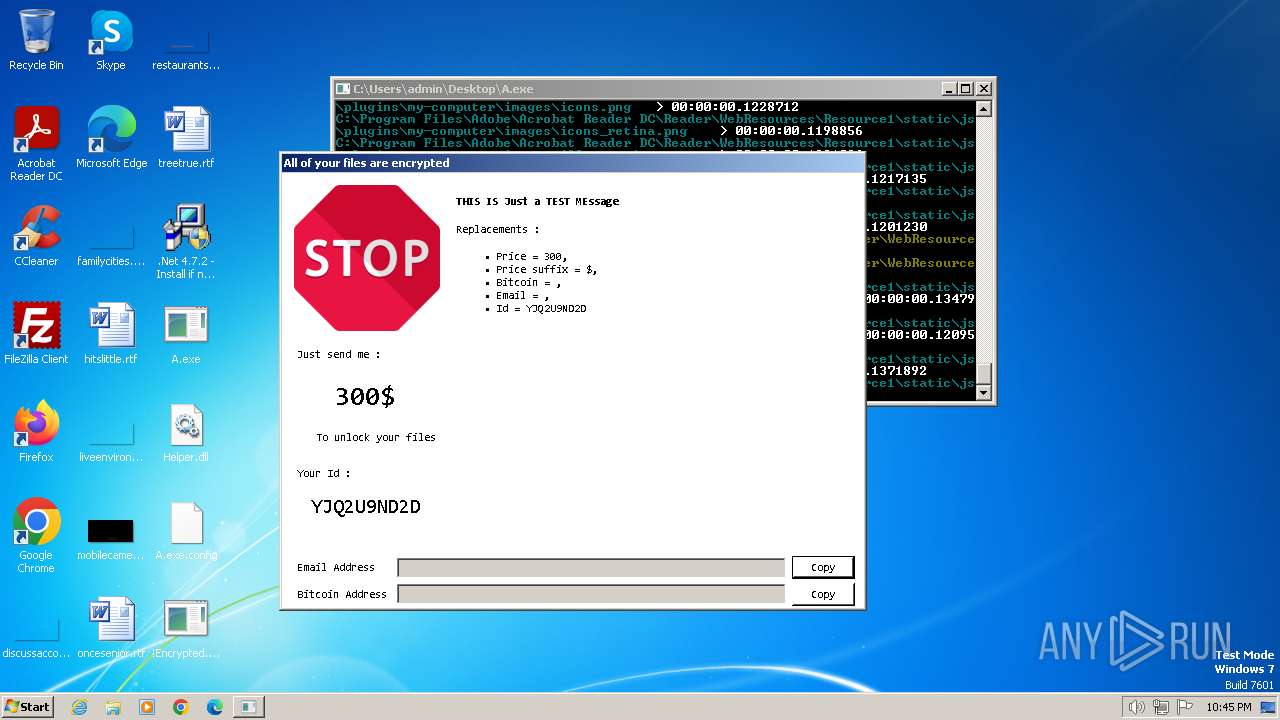The width and height of the screenshot is (1280, 720).
Task: Launch Skype from the desktop
Action: pyautogui.click(x=110, y=40)
